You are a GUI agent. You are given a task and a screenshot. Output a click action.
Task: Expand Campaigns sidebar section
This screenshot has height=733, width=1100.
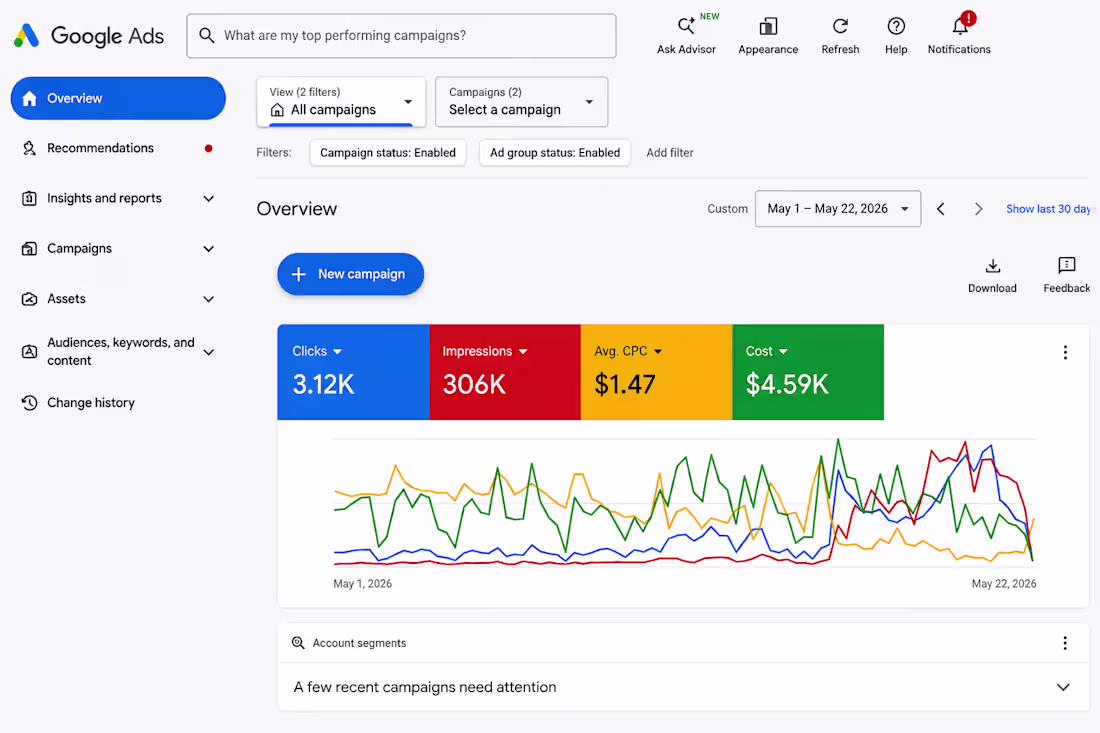pos(208,249)
